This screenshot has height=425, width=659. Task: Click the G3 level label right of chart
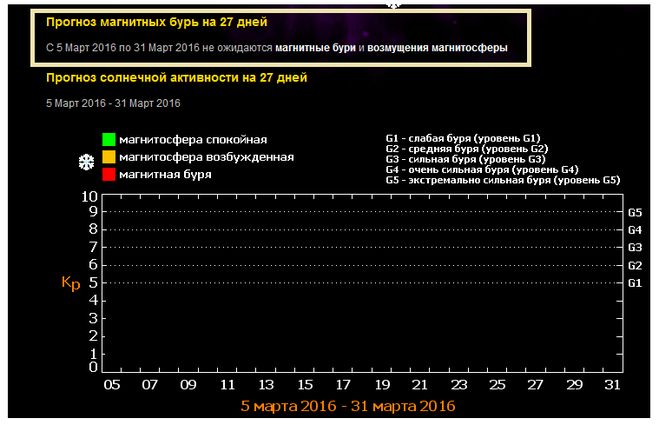pos(634,248)
